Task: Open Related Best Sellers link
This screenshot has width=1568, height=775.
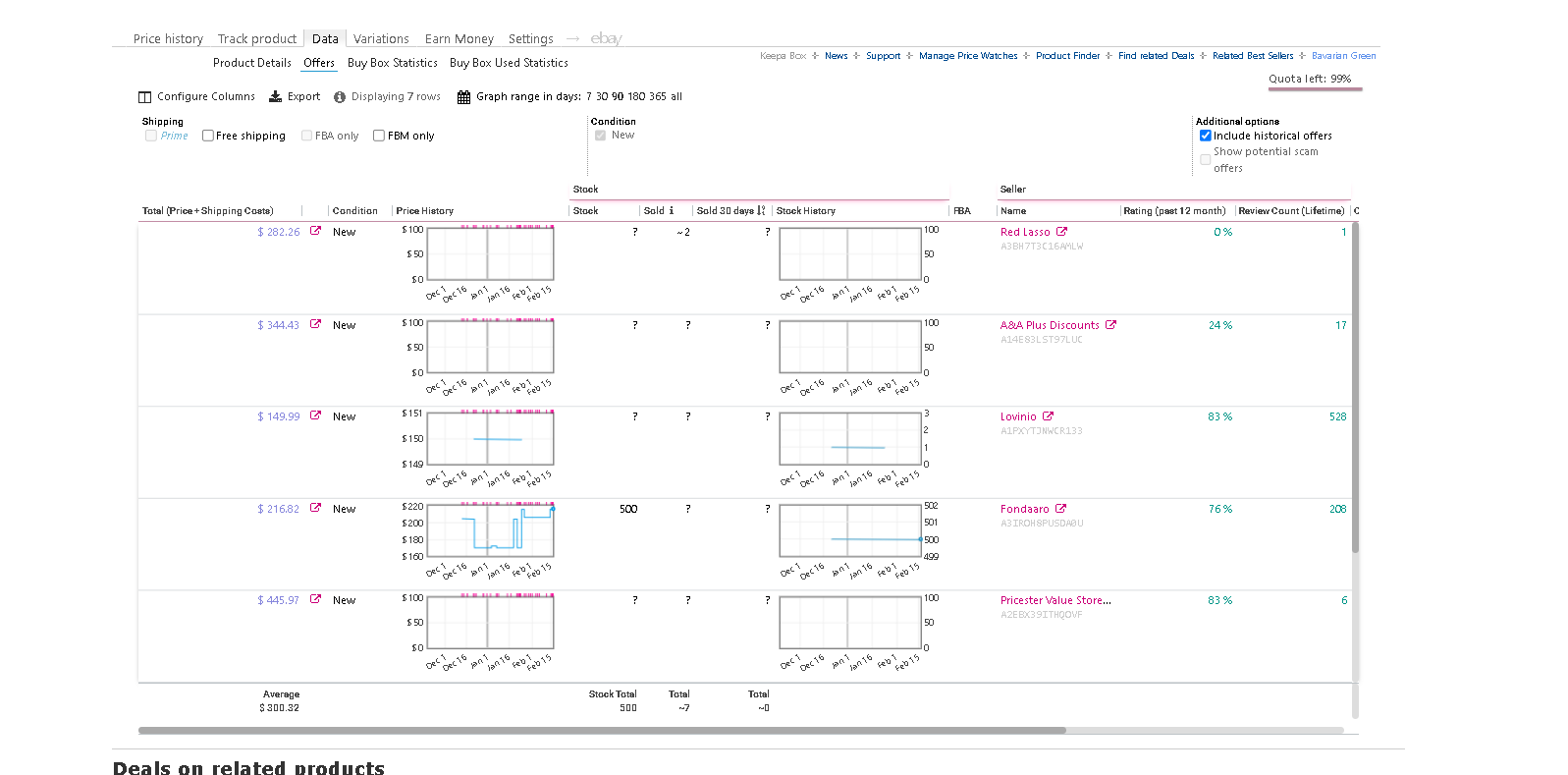Action: coord(1253,56)
